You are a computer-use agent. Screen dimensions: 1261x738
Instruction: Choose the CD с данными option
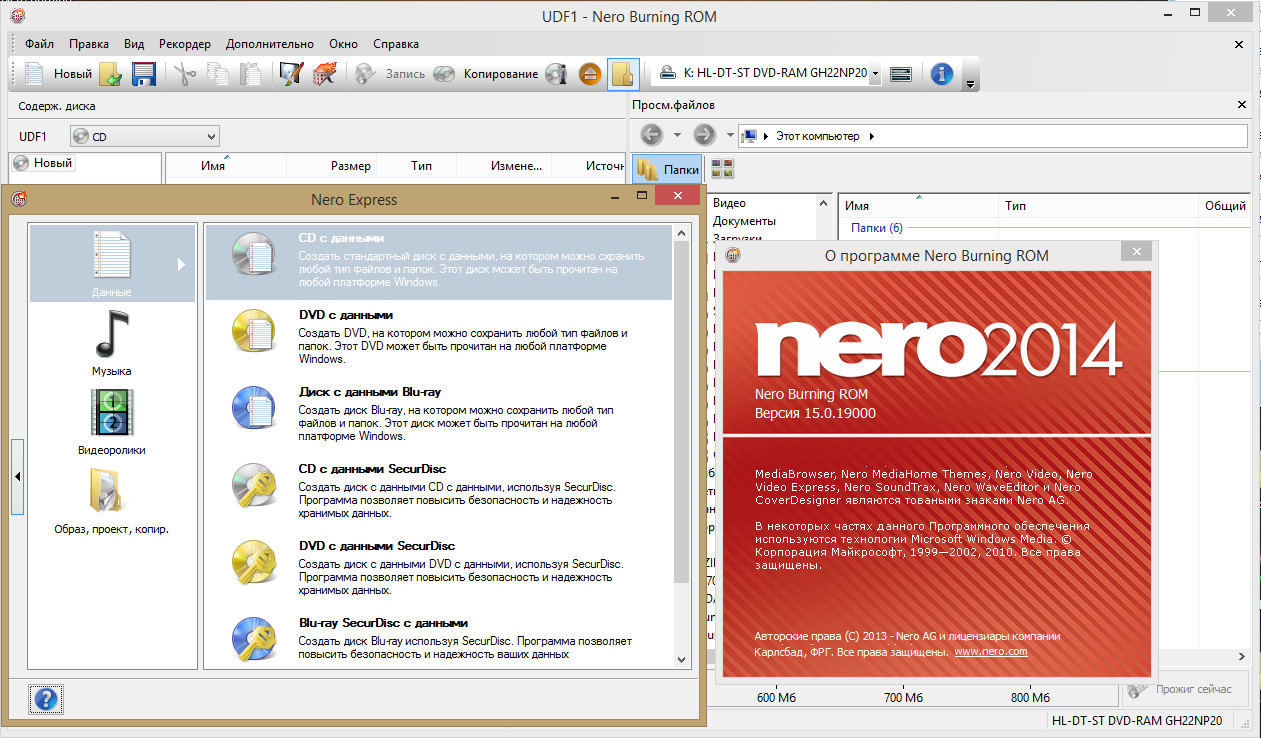click(x=438, y=262)
